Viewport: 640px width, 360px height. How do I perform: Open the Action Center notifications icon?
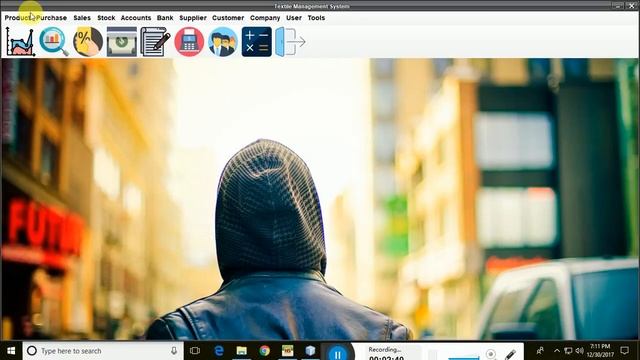click(x=624, y=351)
